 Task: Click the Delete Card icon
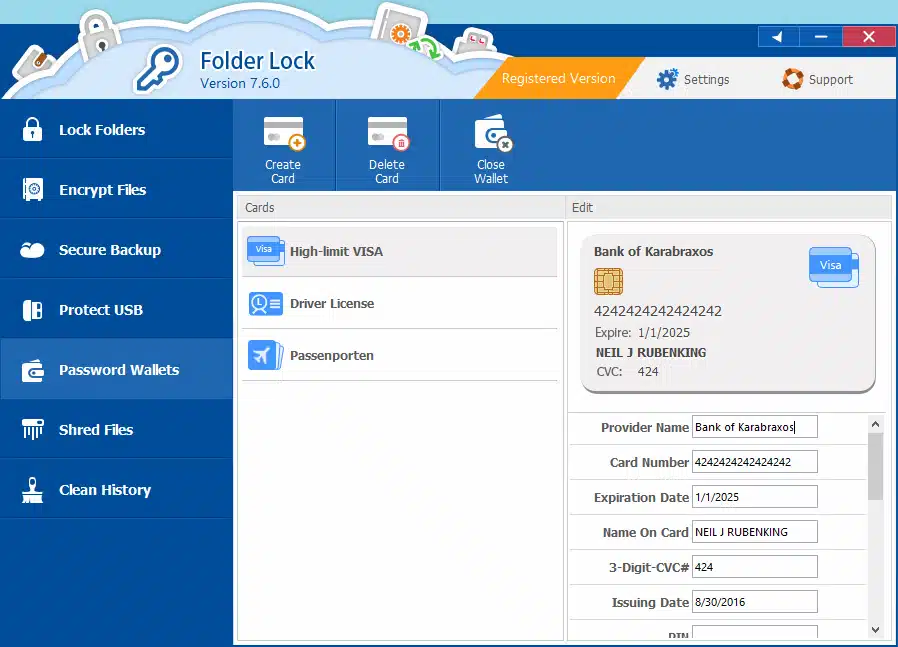coord(387,134)
